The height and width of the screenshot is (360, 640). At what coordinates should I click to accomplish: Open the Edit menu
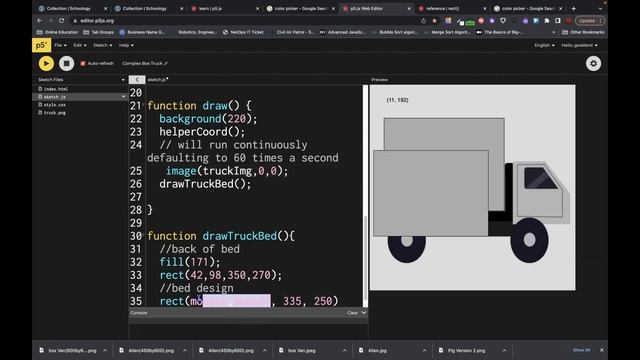[x=80, y=45]
